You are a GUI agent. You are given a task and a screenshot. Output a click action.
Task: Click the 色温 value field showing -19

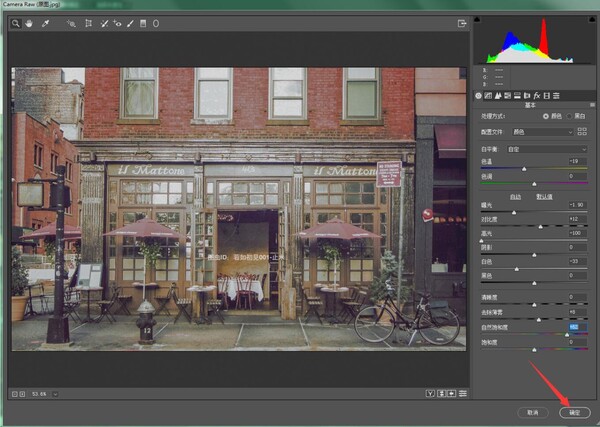click(x=577, y=161)
